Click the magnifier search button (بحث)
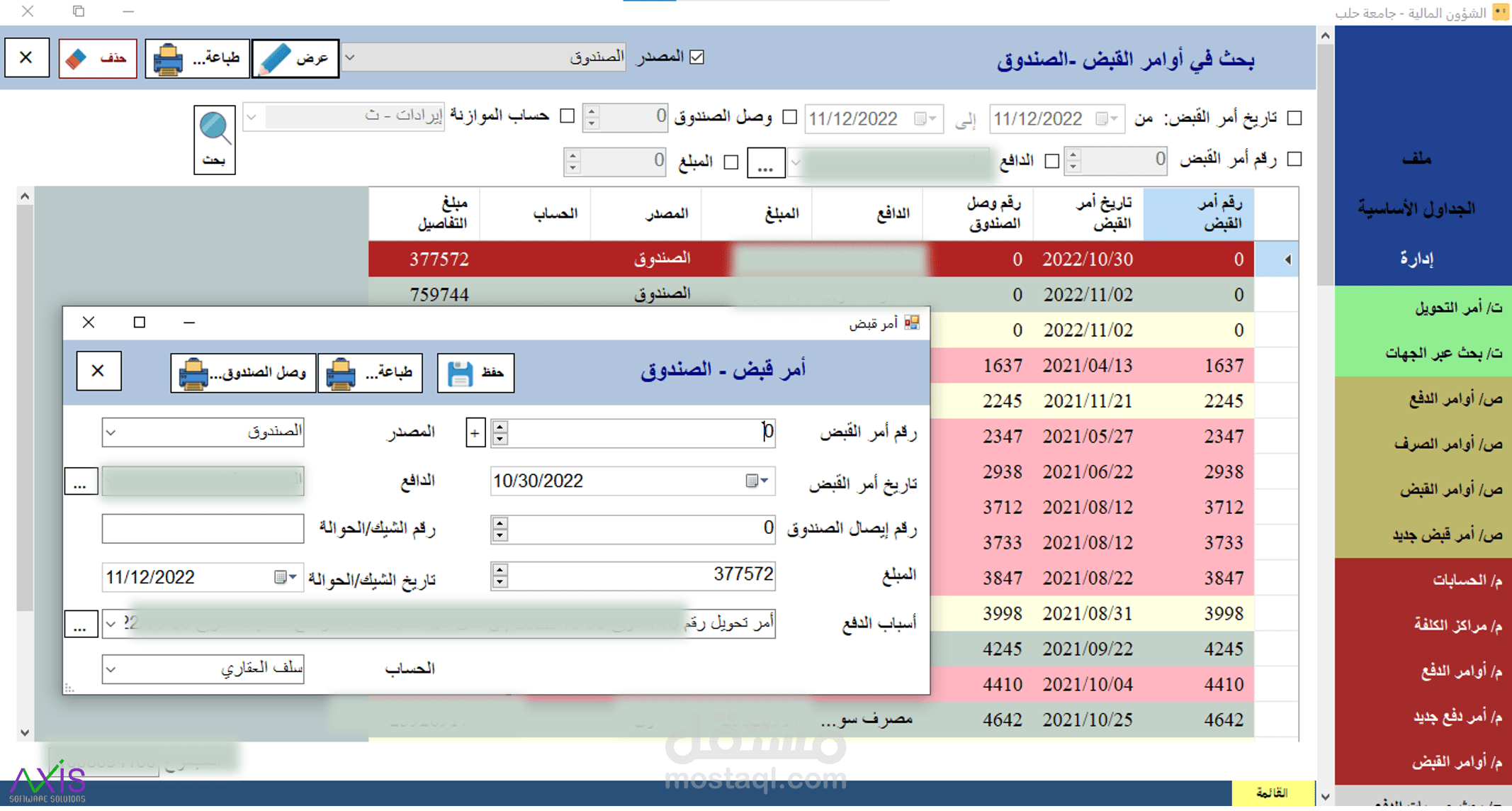Viewport: 1512px width, 811px height. pyautogui.click(x=214, y=140)
